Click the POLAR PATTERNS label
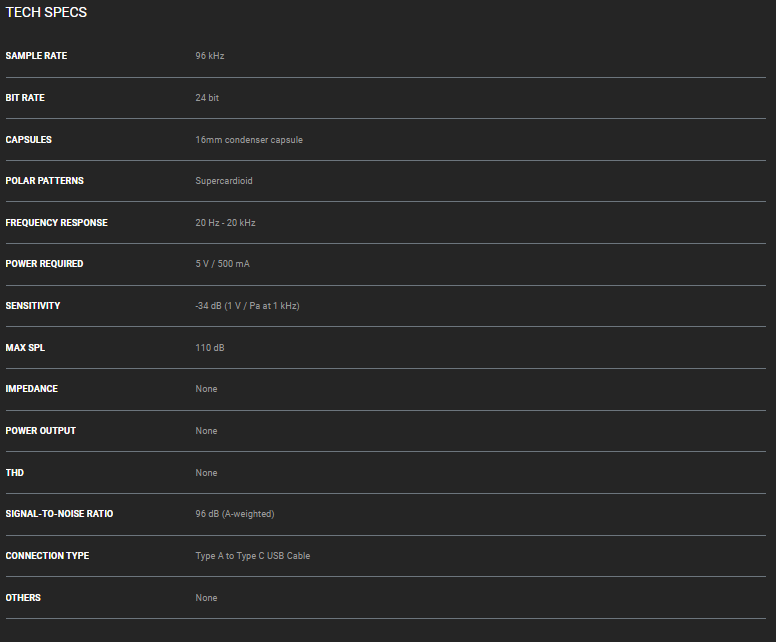The height and width of the screenshot is (642, 776). tap(44, 181)
